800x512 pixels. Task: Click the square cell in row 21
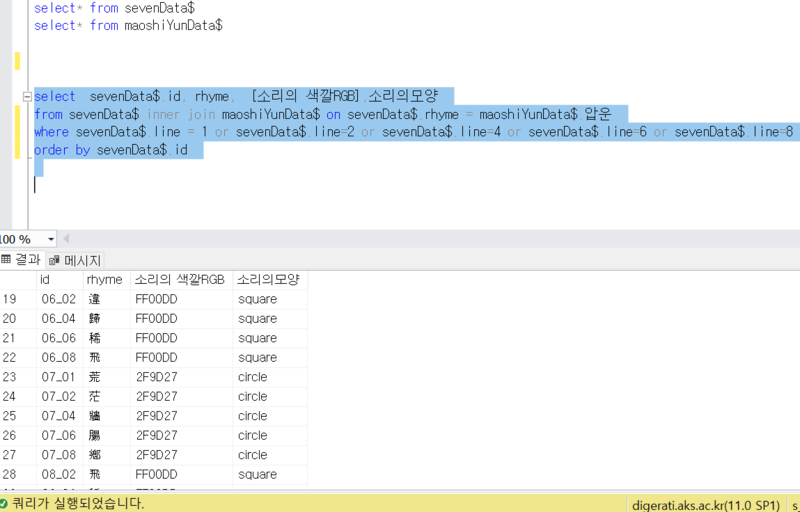point(270,338)
